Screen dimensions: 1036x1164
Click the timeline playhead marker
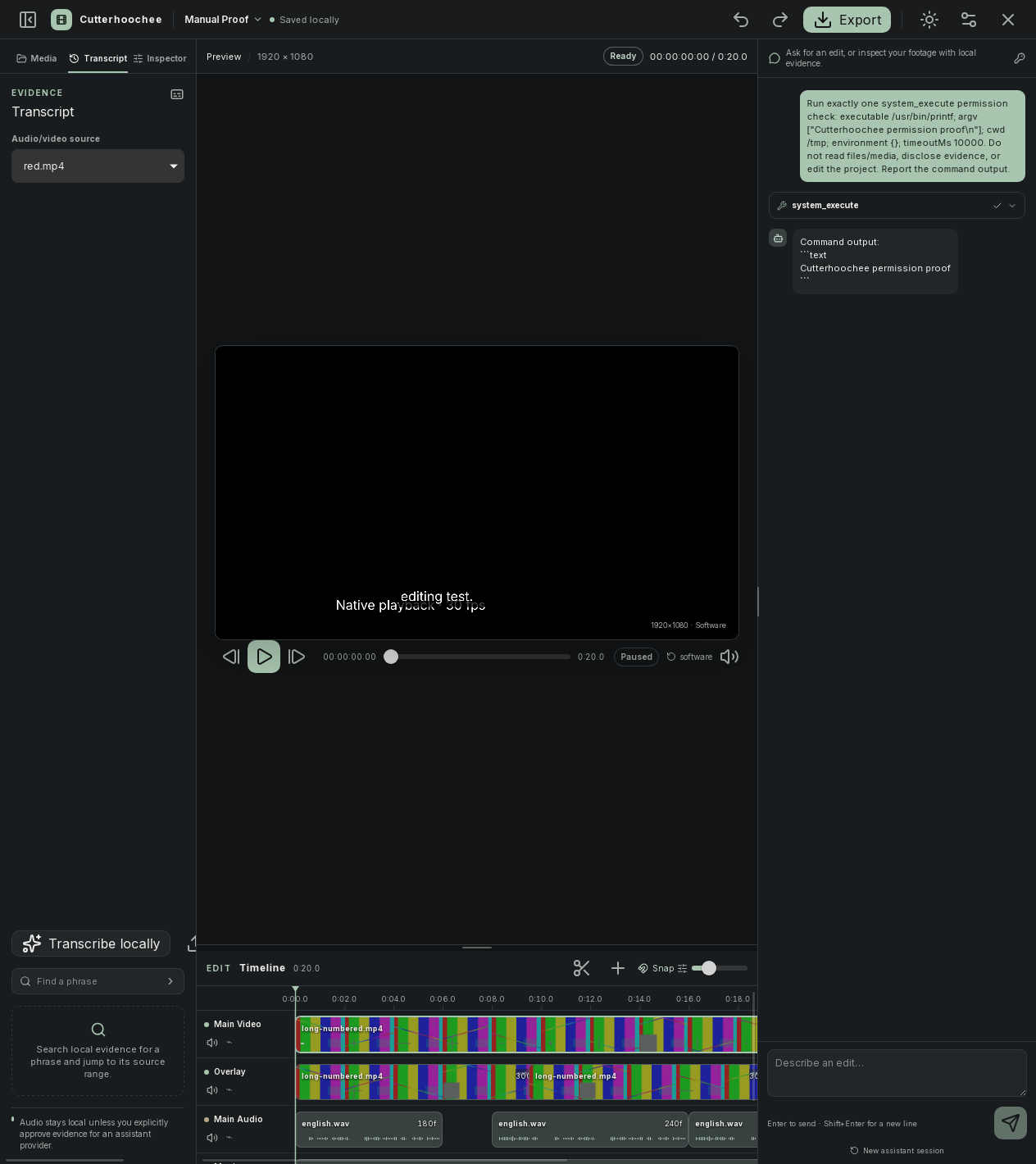[x=295, y=991]
